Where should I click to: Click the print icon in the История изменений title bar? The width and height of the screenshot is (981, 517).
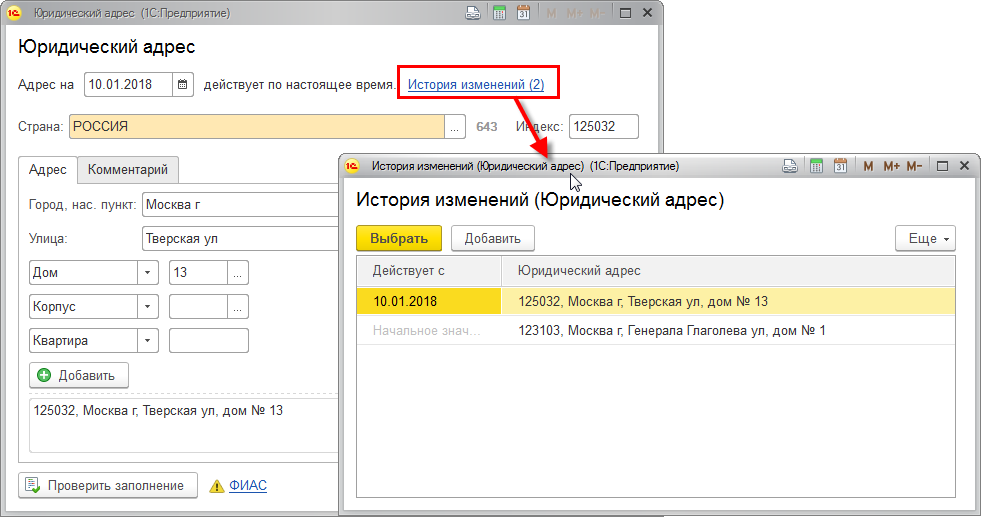[790, 165]
